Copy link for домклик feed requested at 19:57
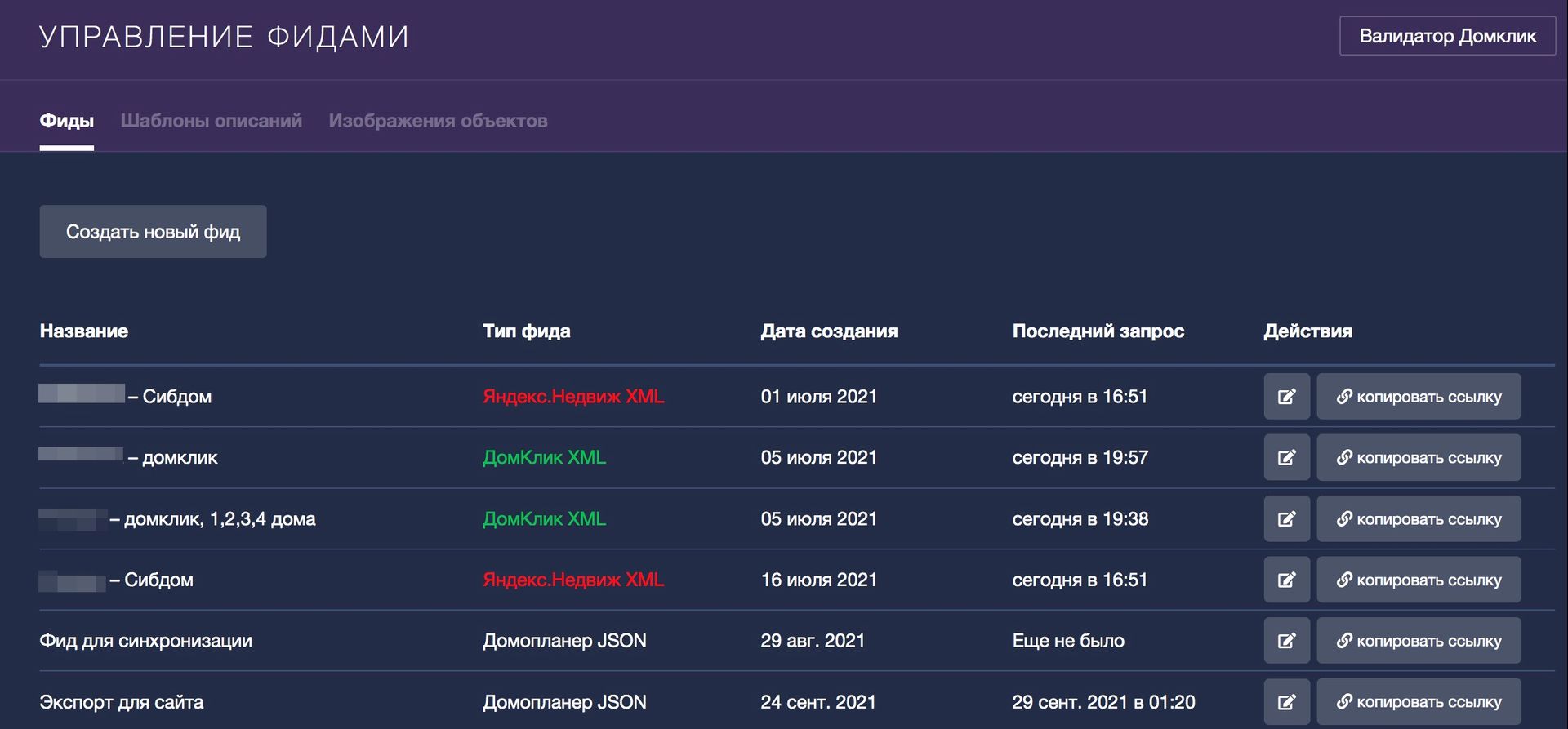The height and width of the screenshot is (729, 1568). pos(1419,457)
